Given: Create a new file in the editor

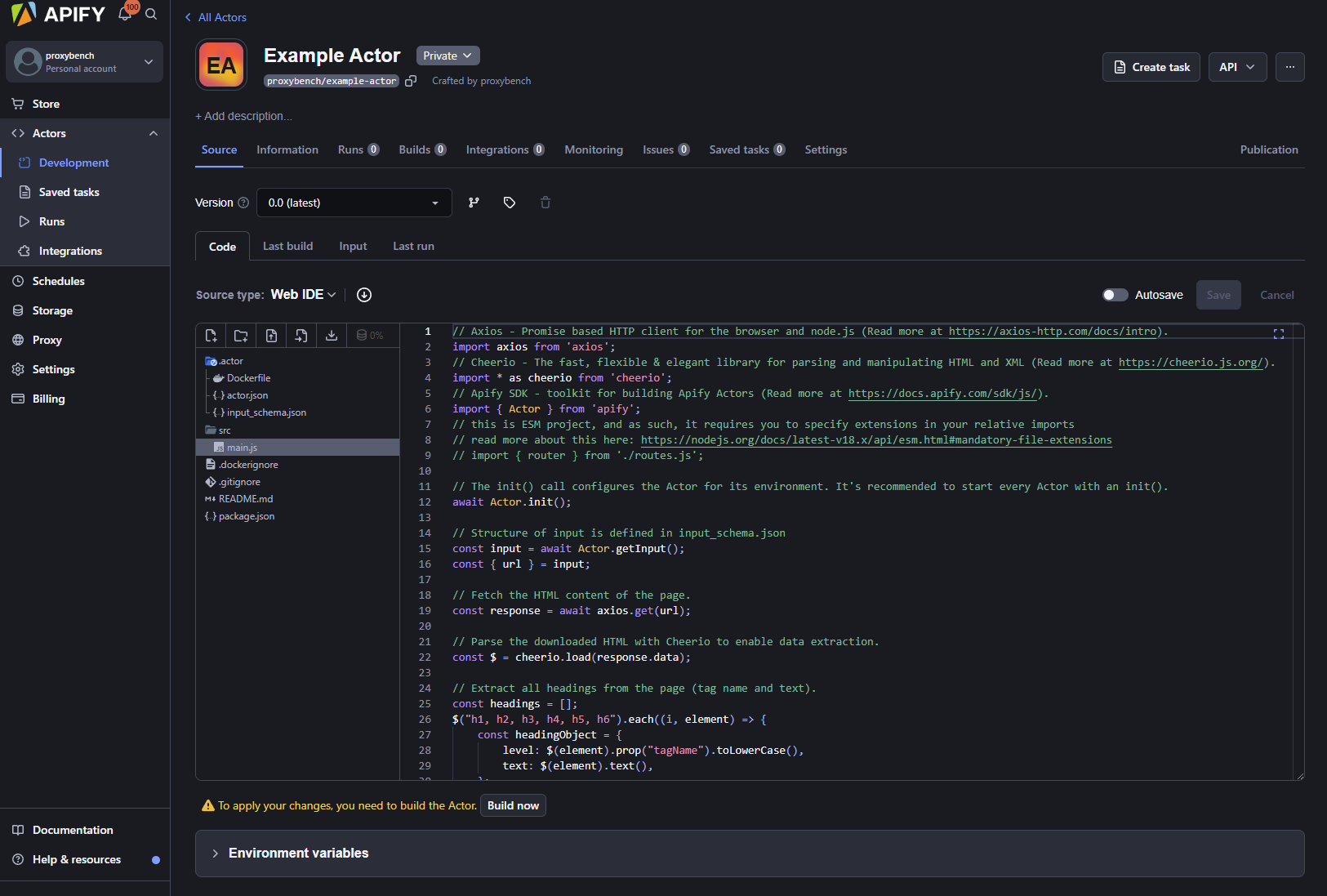Looking at the screenshot, I should click(211, 335).
